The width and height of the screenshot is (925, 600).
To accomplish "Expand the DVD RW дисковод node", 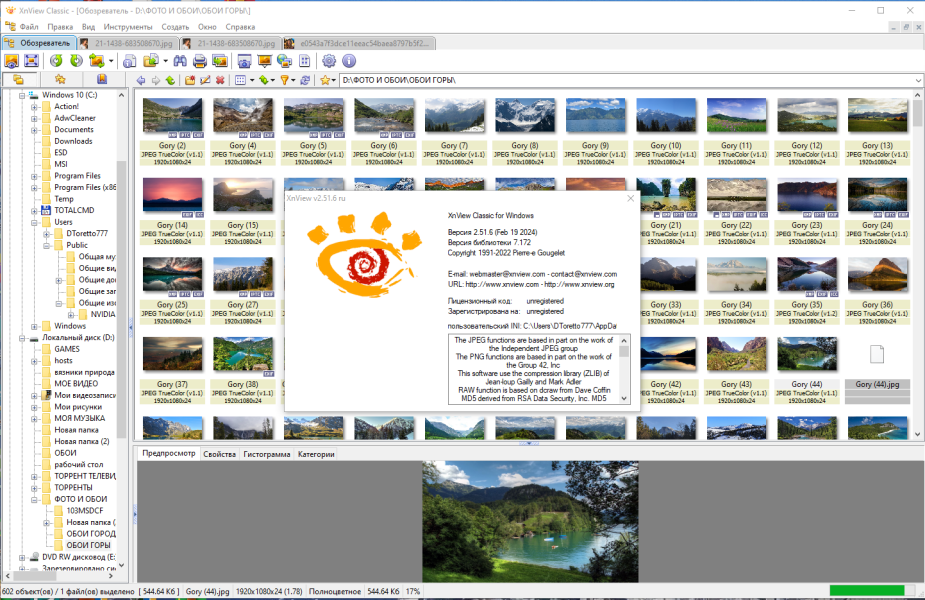I will (22, 557).
